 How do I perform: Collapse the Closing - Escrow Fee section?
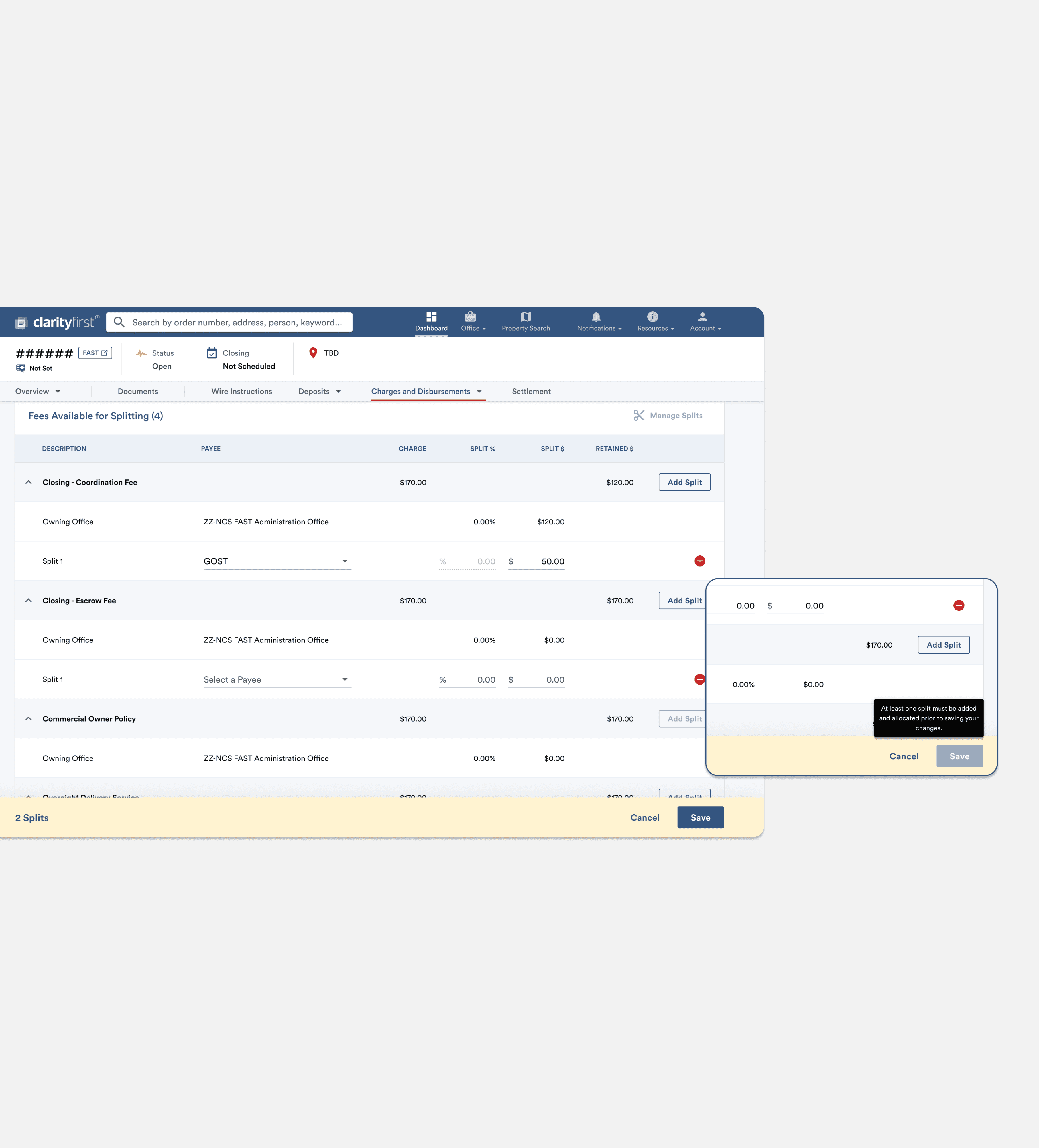click(28, 600)
